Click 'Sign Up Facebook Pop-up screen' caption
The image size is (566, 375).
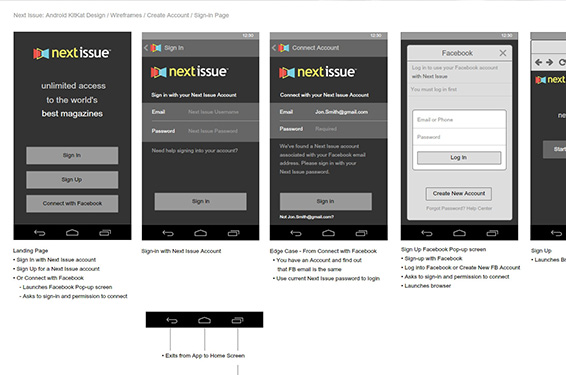click(443, 249)
